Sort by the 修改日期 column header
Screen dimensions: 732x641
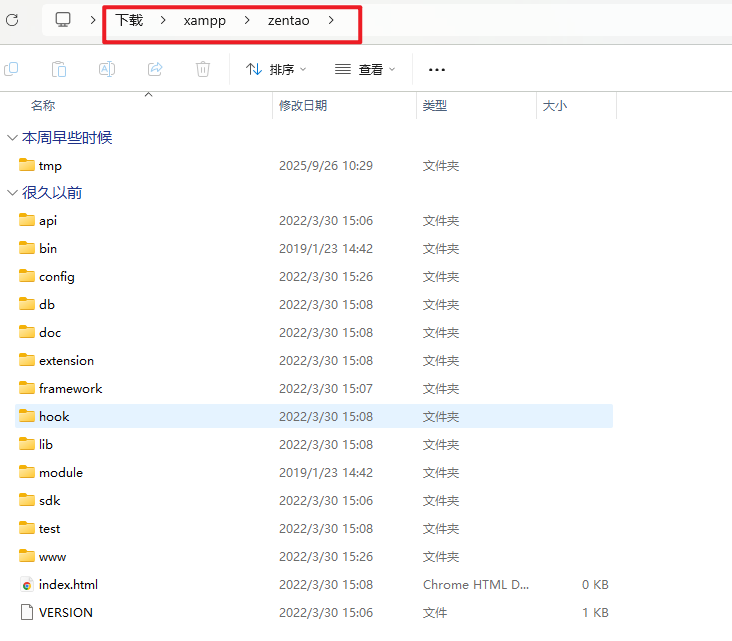click(303, 105)
